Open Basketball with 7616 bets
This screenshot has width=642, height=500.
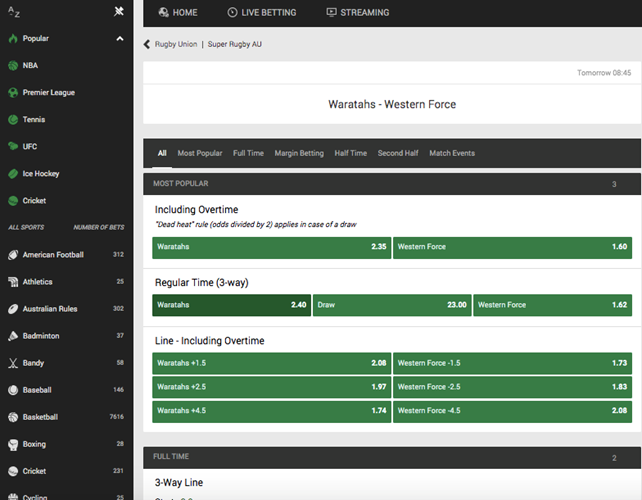[66, 417]
